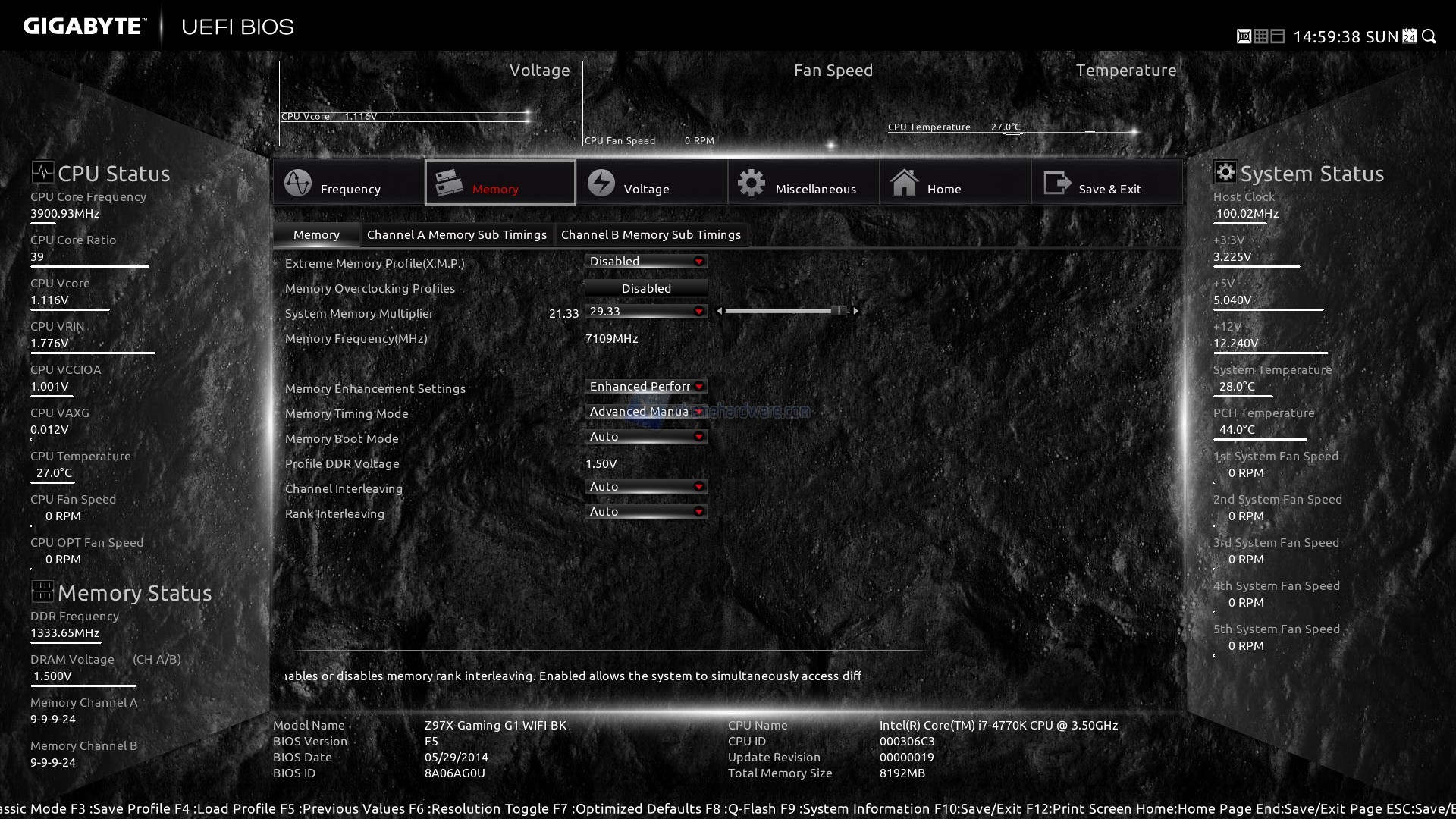Open the Frequency section icon
This screenshot has width=1456, height=819.
click(298, 183)
